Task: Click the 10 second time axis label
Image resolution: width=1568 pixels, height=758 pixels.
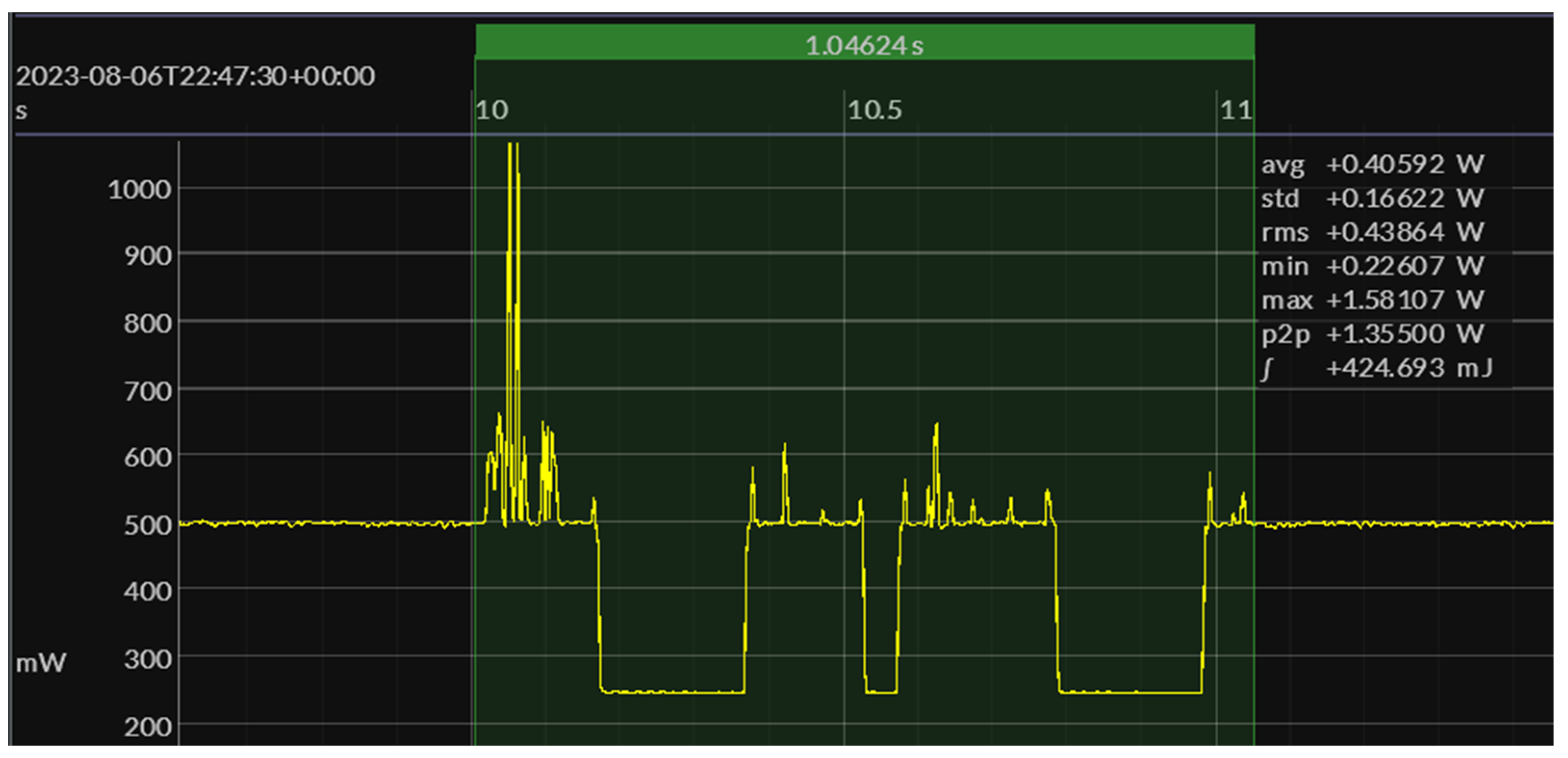Action: click(x=491, y=110)
